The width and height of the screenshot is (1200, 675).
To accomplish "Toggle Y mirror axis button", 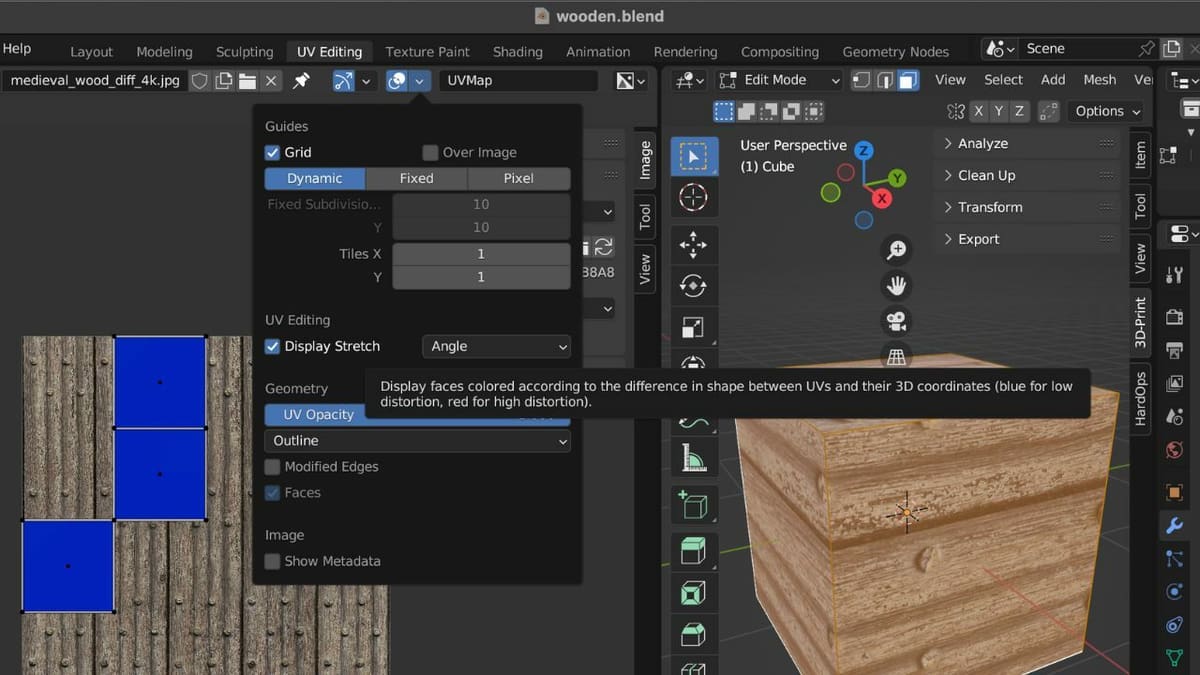I will [999, 111].
